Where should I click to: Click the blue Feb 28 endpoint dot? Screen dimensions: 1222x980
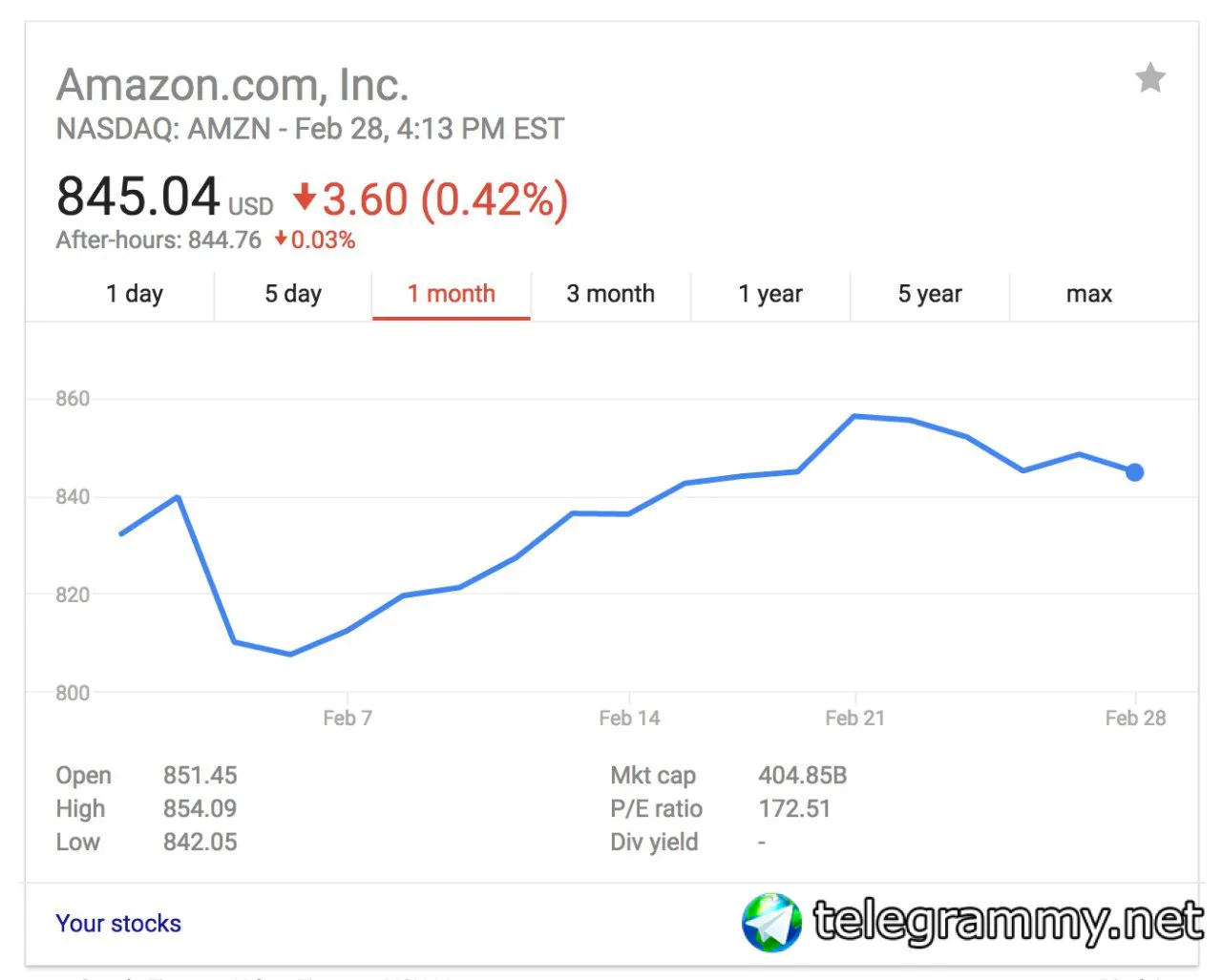1134,472
